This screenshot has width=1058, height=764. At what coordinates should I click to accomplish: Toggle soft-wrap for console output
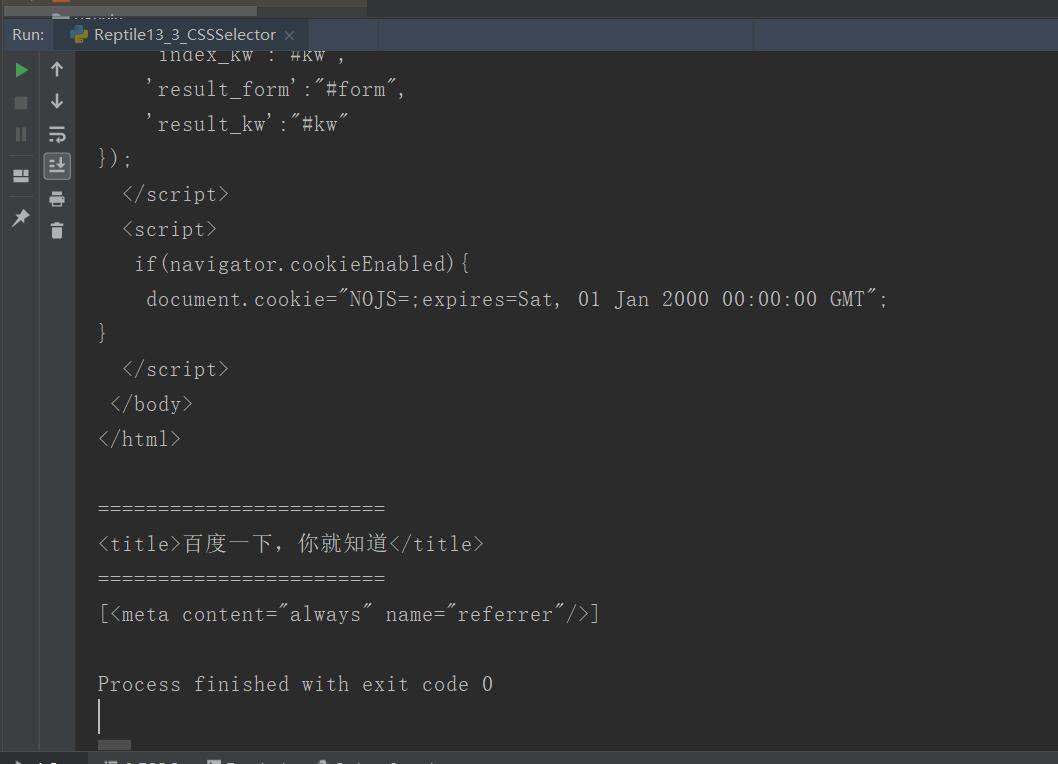[x=57, y=134]
